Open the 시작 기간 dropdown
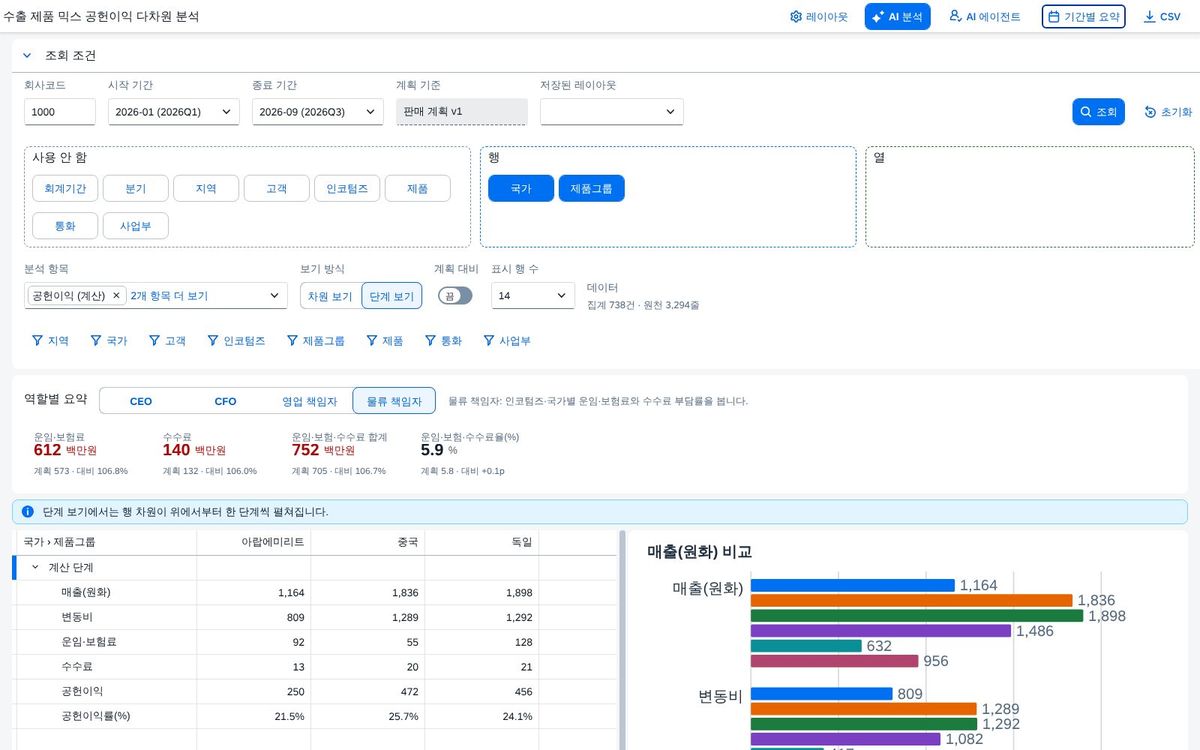 click(174, 112)
